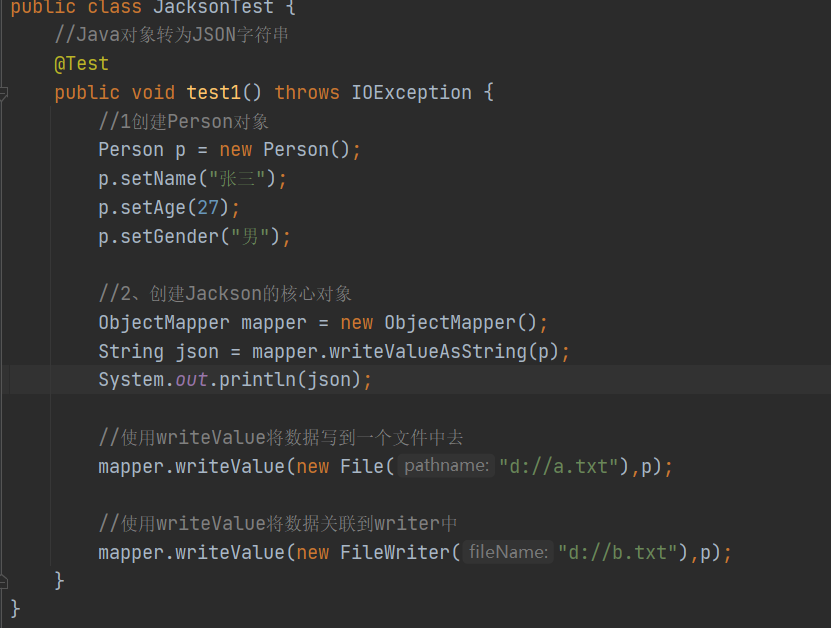Viewport: 831px width, 628px height.
Task: Select the method name test1
Action: click(214, 93)
